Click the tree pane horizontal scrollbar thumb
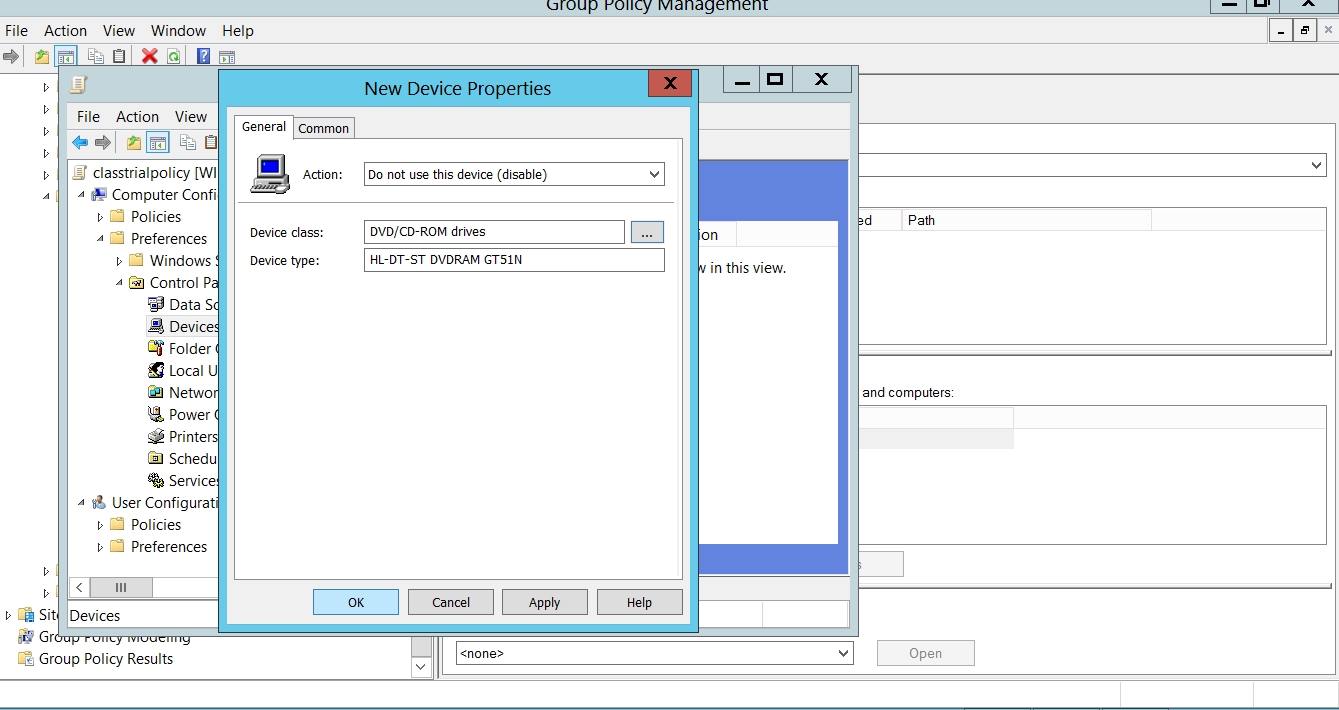1339x710 pixels. click(x=121, y=588)
